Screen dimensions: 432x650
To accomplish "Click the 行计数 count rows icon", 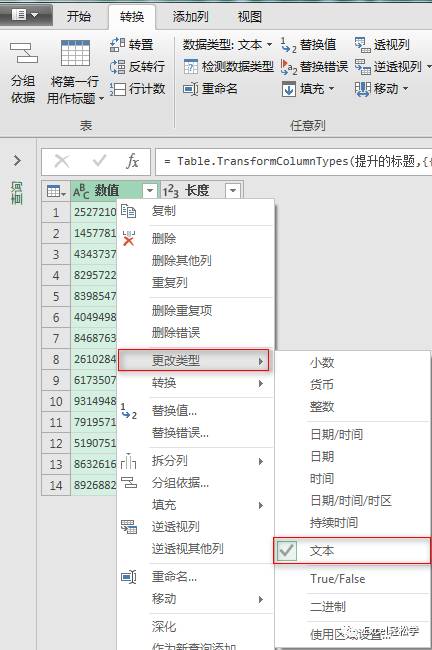I will (x=118, y=89).
